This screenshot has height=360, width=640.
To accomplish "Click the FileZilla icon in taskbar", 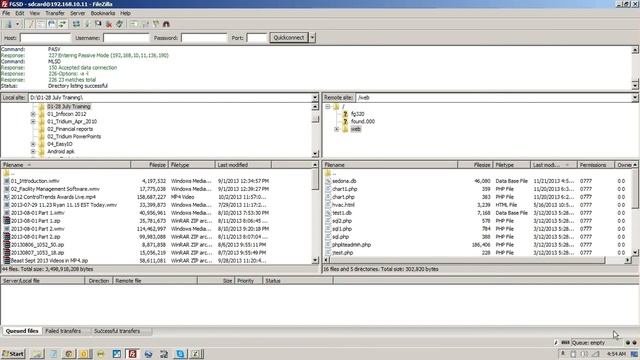I will 133,354.
